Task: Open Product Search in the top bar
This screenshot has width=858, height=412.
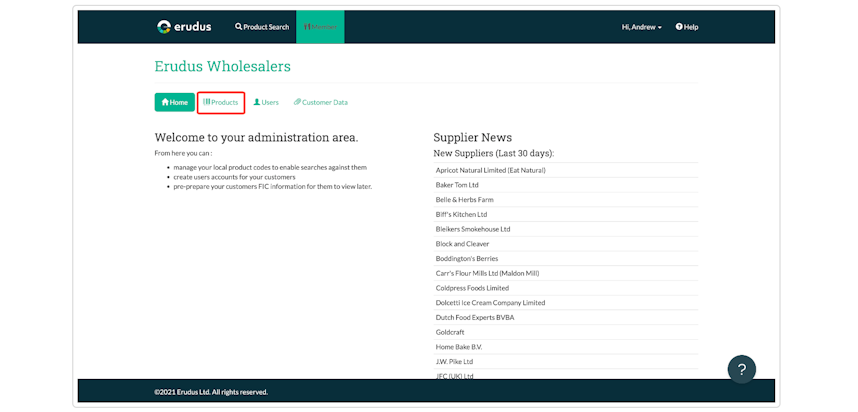Action: (262, 27)
